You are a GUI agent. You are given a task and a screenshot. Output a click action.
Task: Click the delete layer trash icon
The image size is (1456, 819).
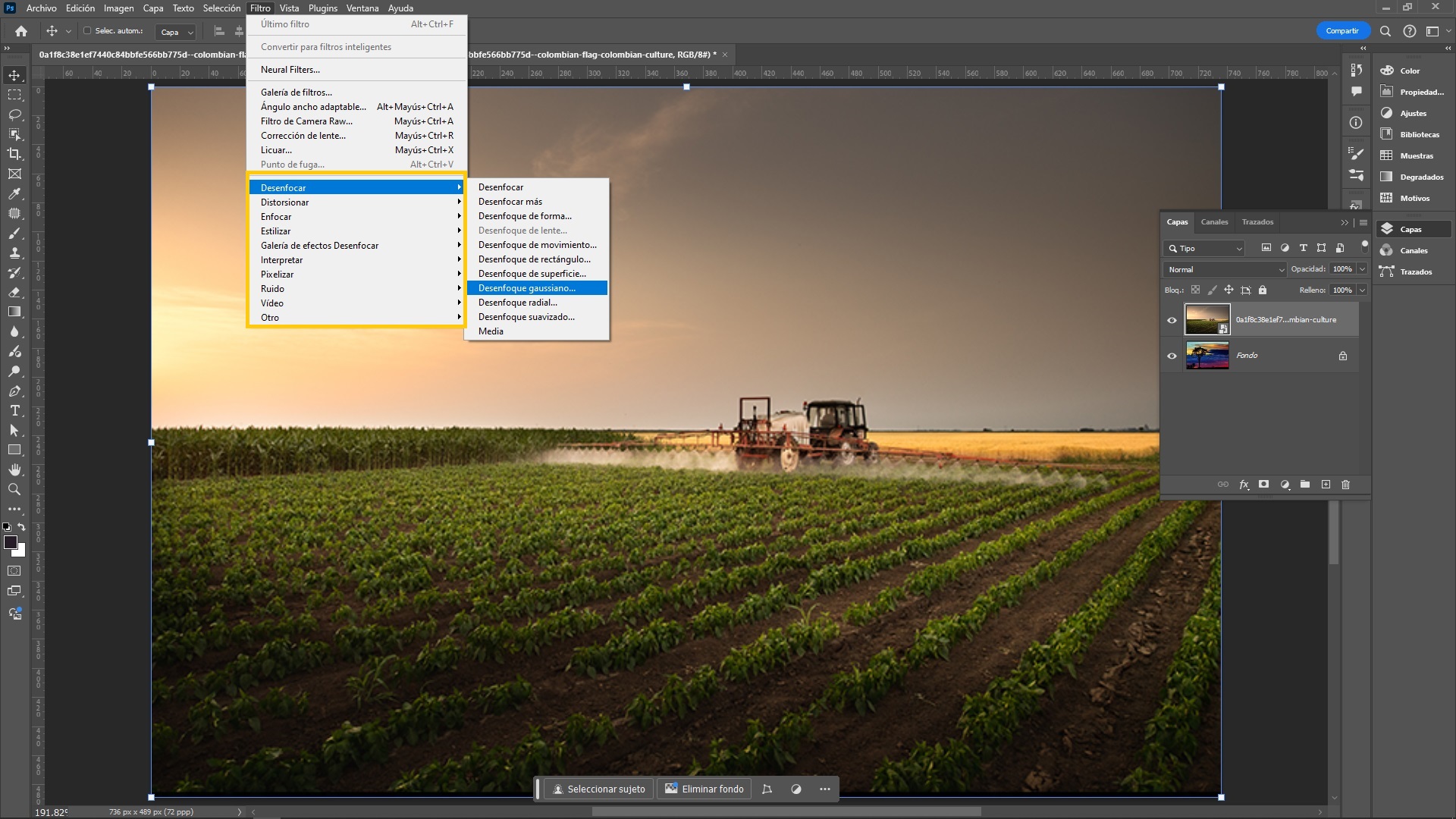click(1346, 485)
